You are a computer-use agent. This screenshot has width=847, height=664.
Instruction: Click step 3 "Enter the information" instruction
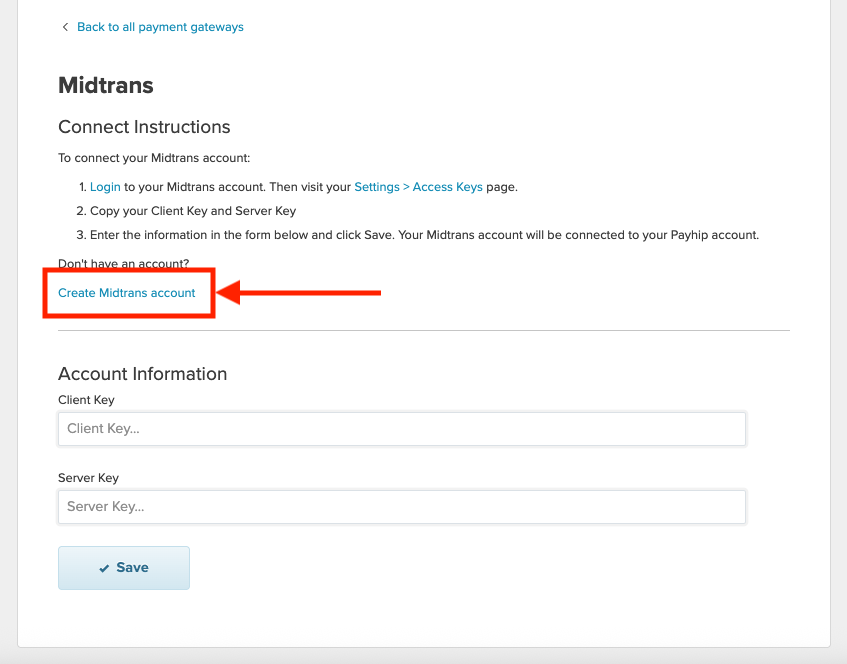tap(424, 235)
